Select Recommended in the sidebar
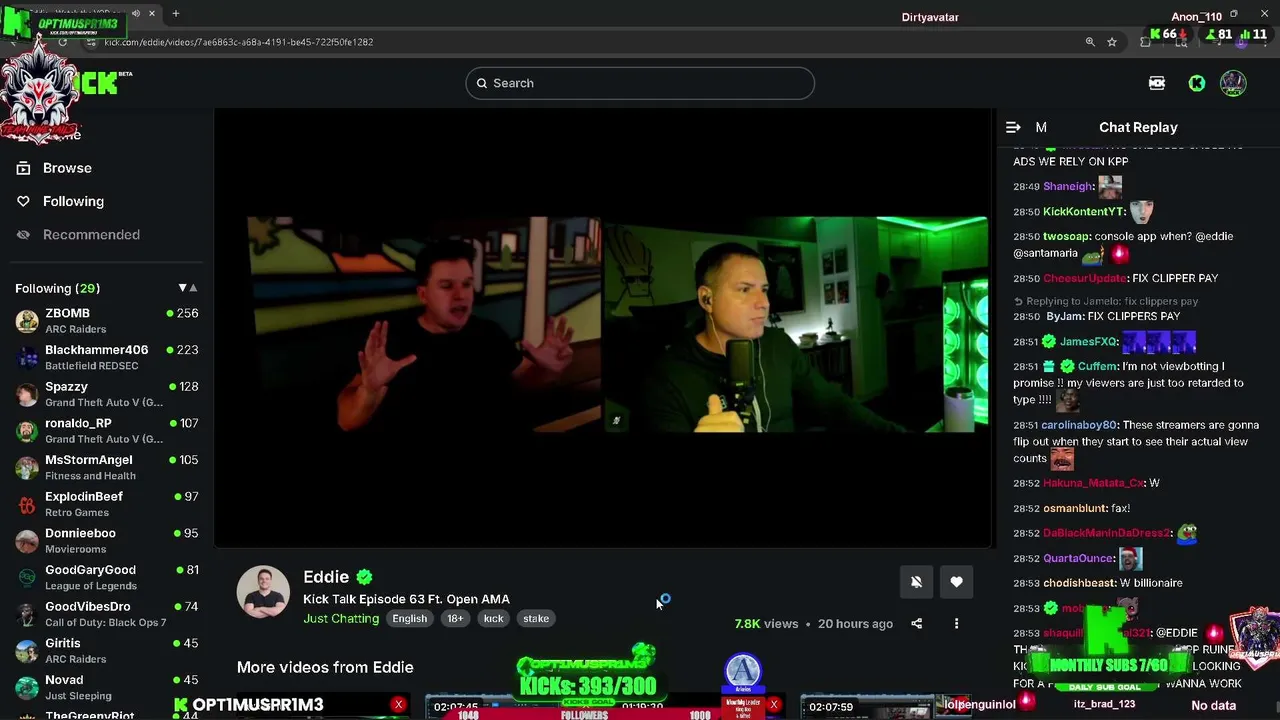 [91, 234]
